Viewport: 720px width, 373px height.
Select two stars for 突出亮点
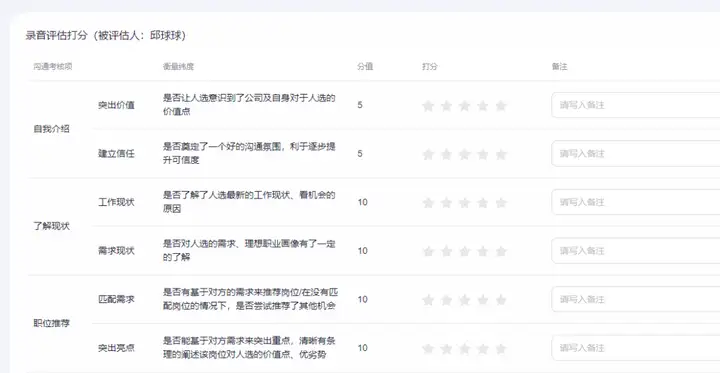(x=446, y=349)
